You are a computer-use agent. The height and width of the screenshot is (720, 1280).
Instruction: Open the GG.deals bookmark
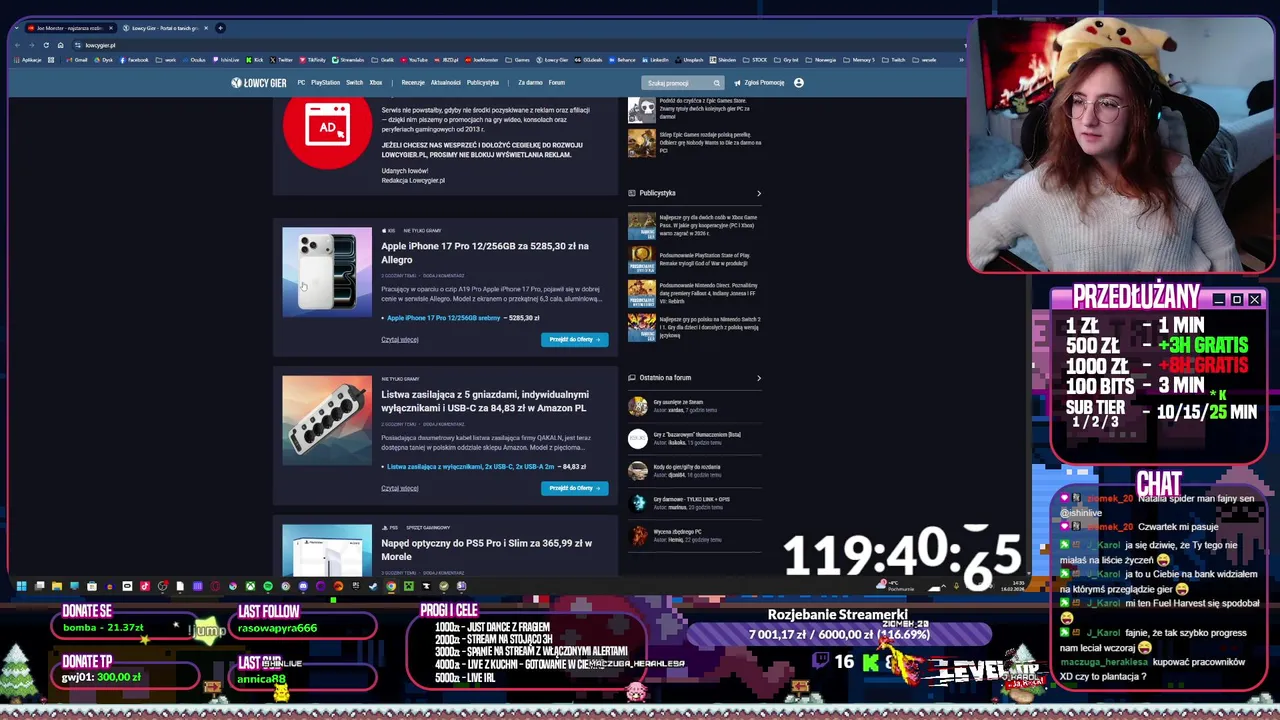point(588,60)
